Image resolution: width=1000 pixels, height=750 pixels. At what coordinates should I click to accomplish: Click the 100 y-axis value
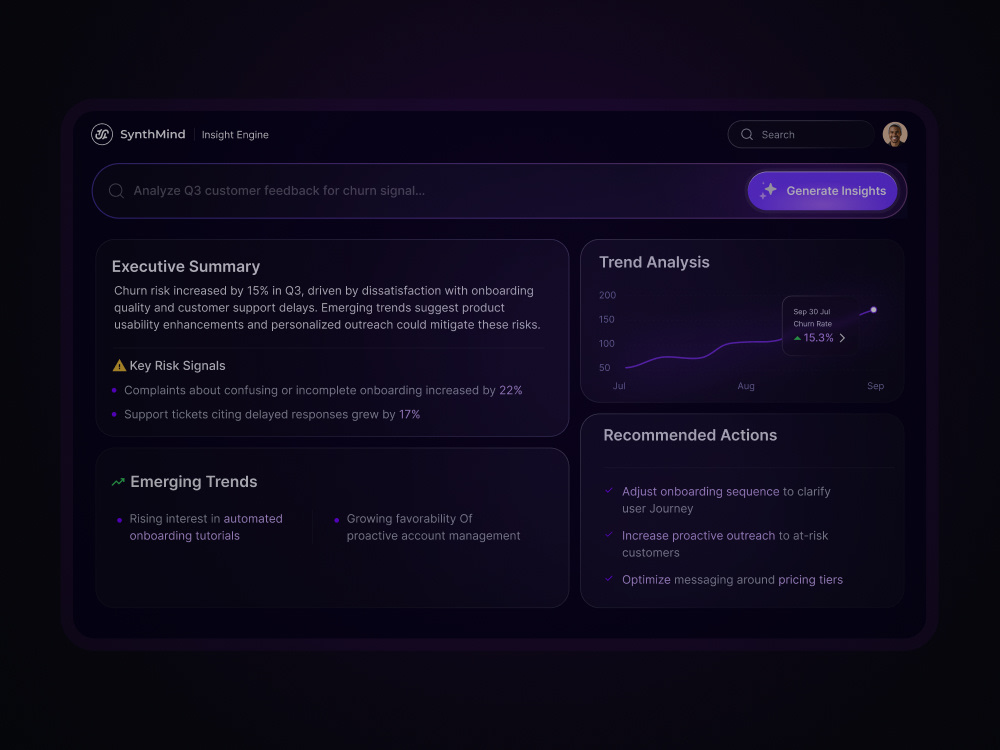click(607, 344)
